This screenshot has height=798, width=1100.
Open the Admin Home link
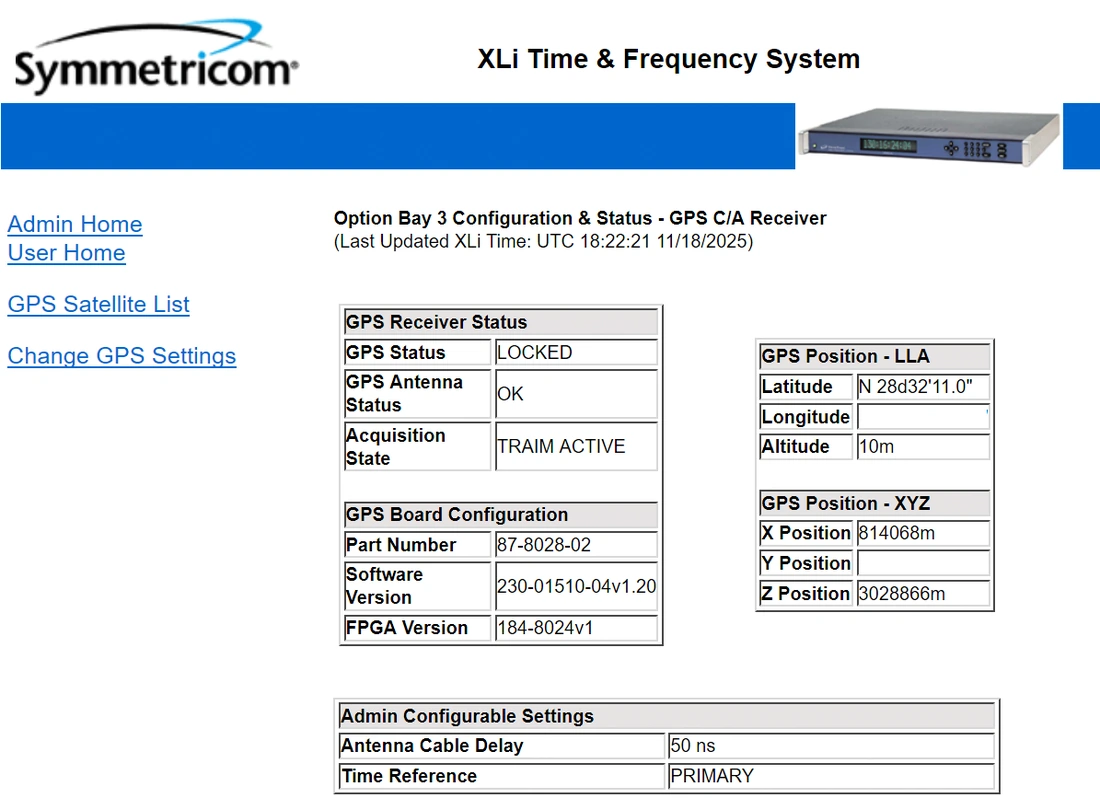coord(75,224)
